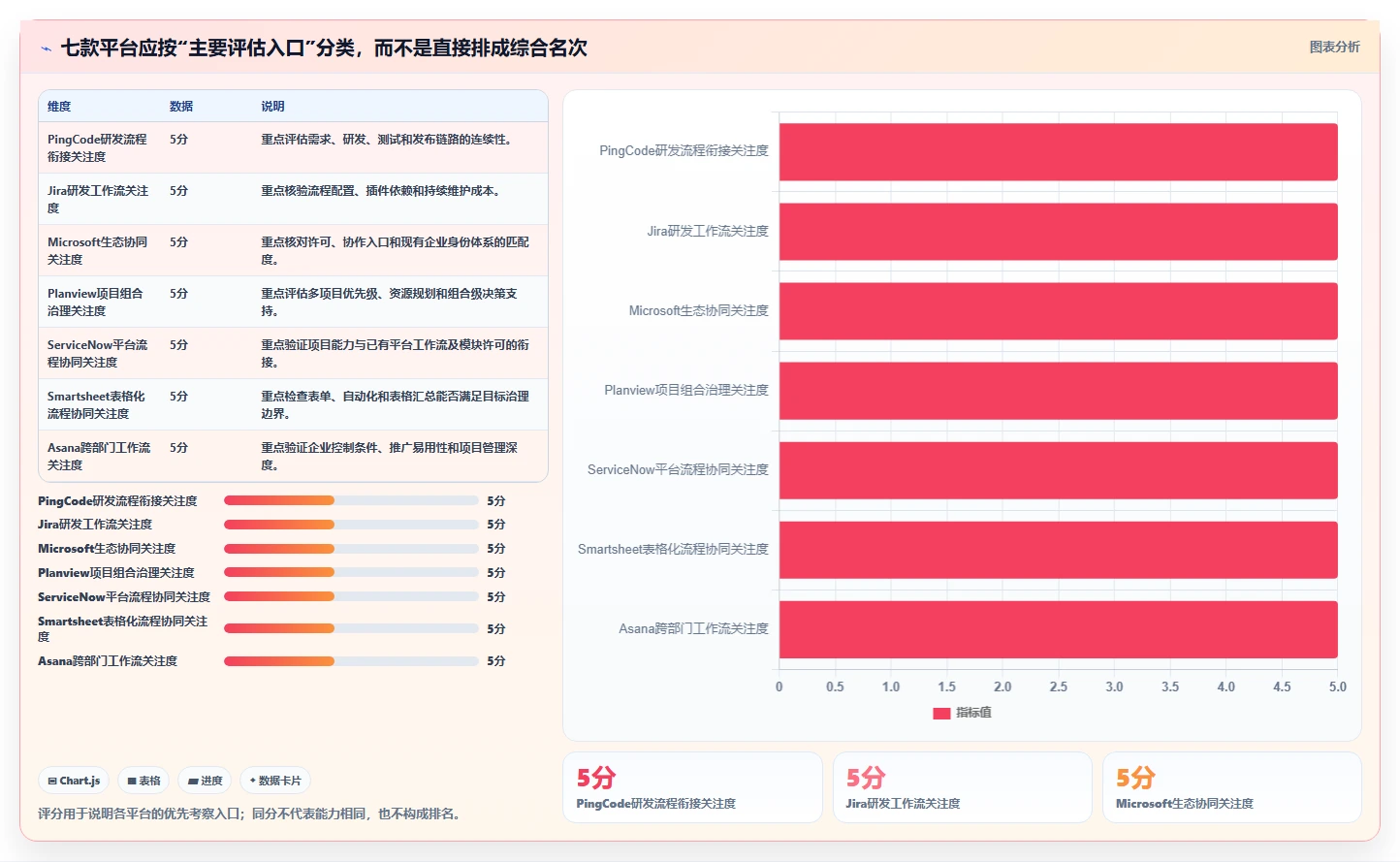Image resolution: width=1400 pixels, height=862 pixels.
Task: Select table cell PingCode研发流程衔接关注度
Action: pos(100,147)
